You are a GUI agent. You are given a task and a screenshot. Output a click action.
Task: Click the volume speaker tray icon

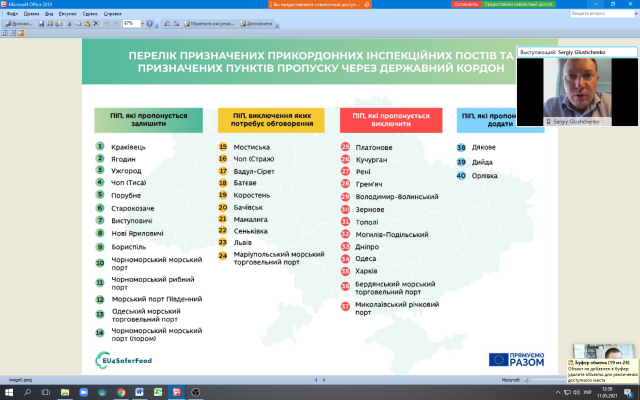pyautogui.click(x=577, y=393)
